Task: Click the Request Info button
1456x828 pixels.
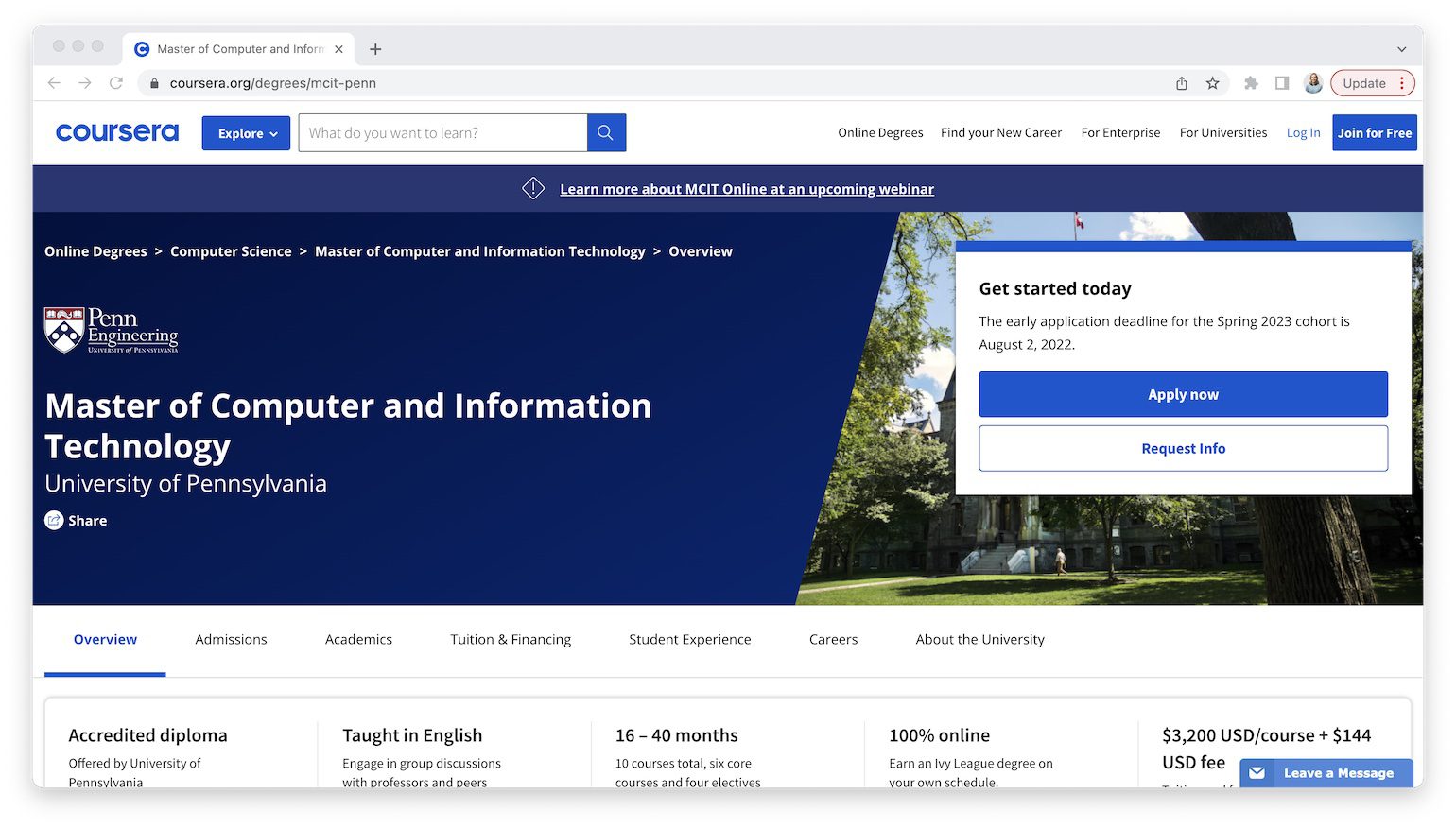Action: [x=1183, y=448]
